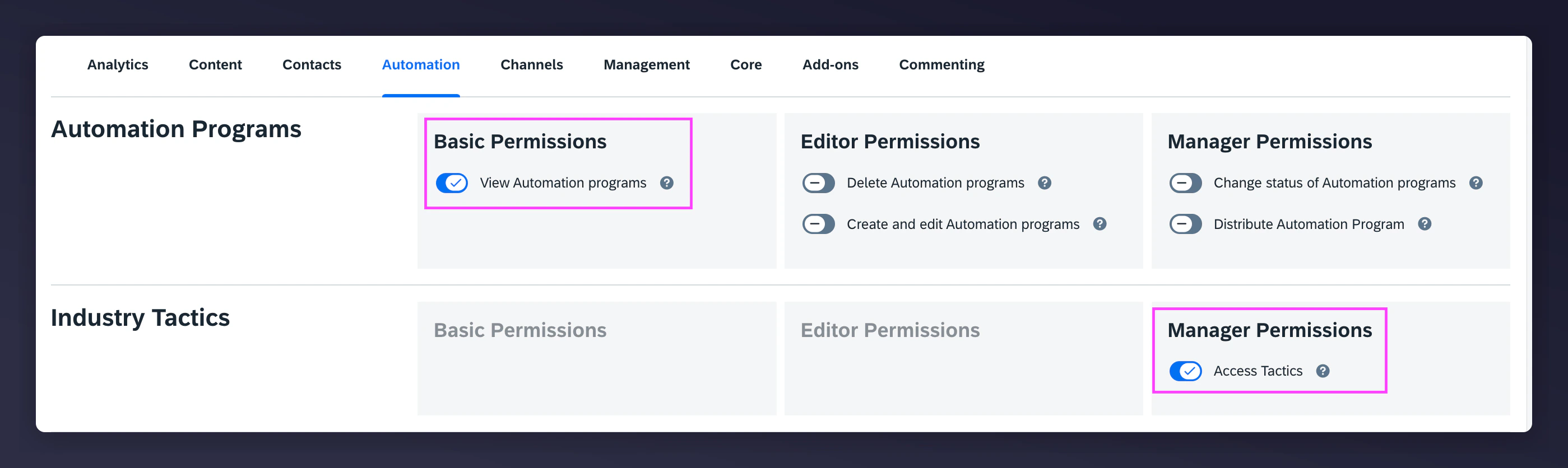The image size is (1568, 468).
Task: Click the Create and edit Automation programs label
Action: pyautogui.click(x=963, y=224)
